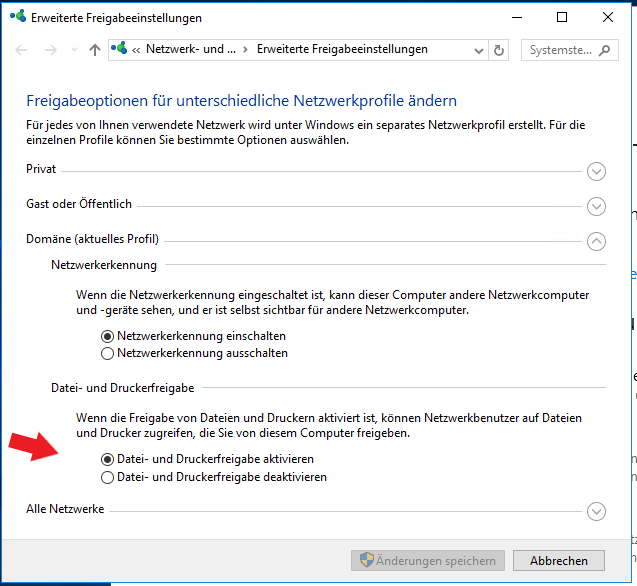Click Netzwerk- und breadcrumb segment
637x586 pixels.
190,49
